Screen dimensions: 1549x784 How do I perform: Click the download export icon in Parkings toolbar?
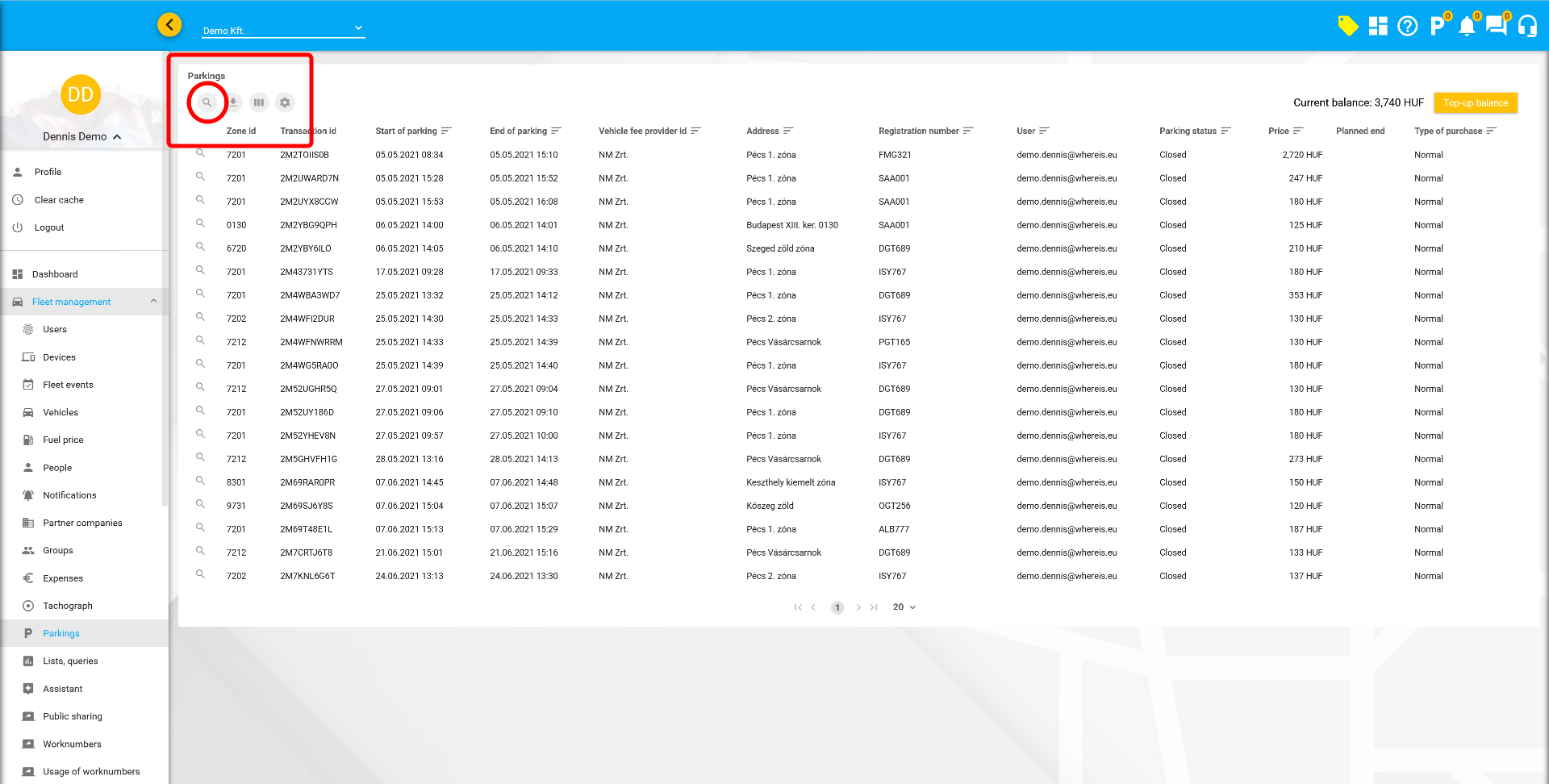pos(233,102)
